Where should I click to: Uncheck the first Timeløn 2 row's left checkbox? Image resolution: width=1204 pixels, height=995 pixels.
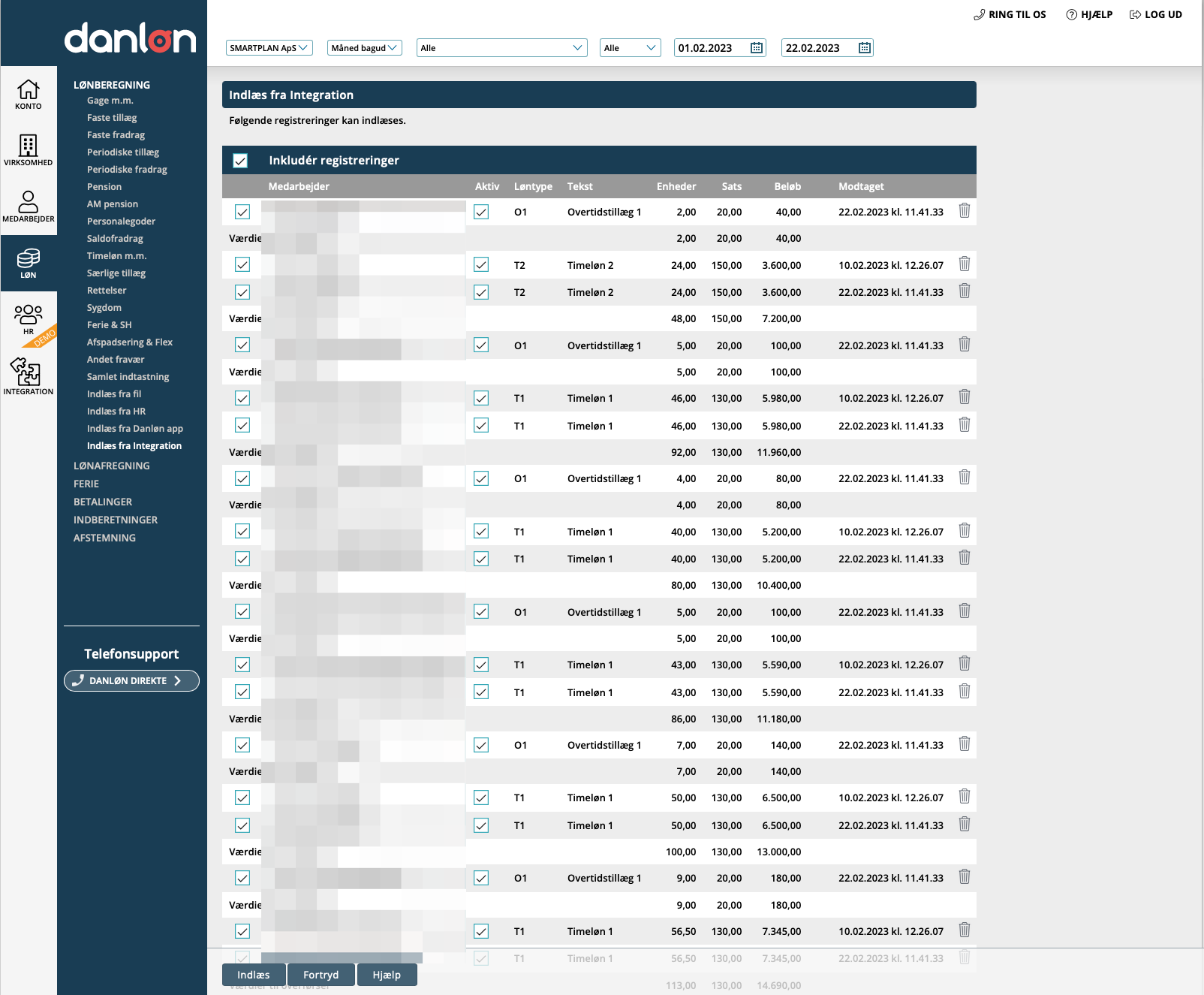click(242, 264)
